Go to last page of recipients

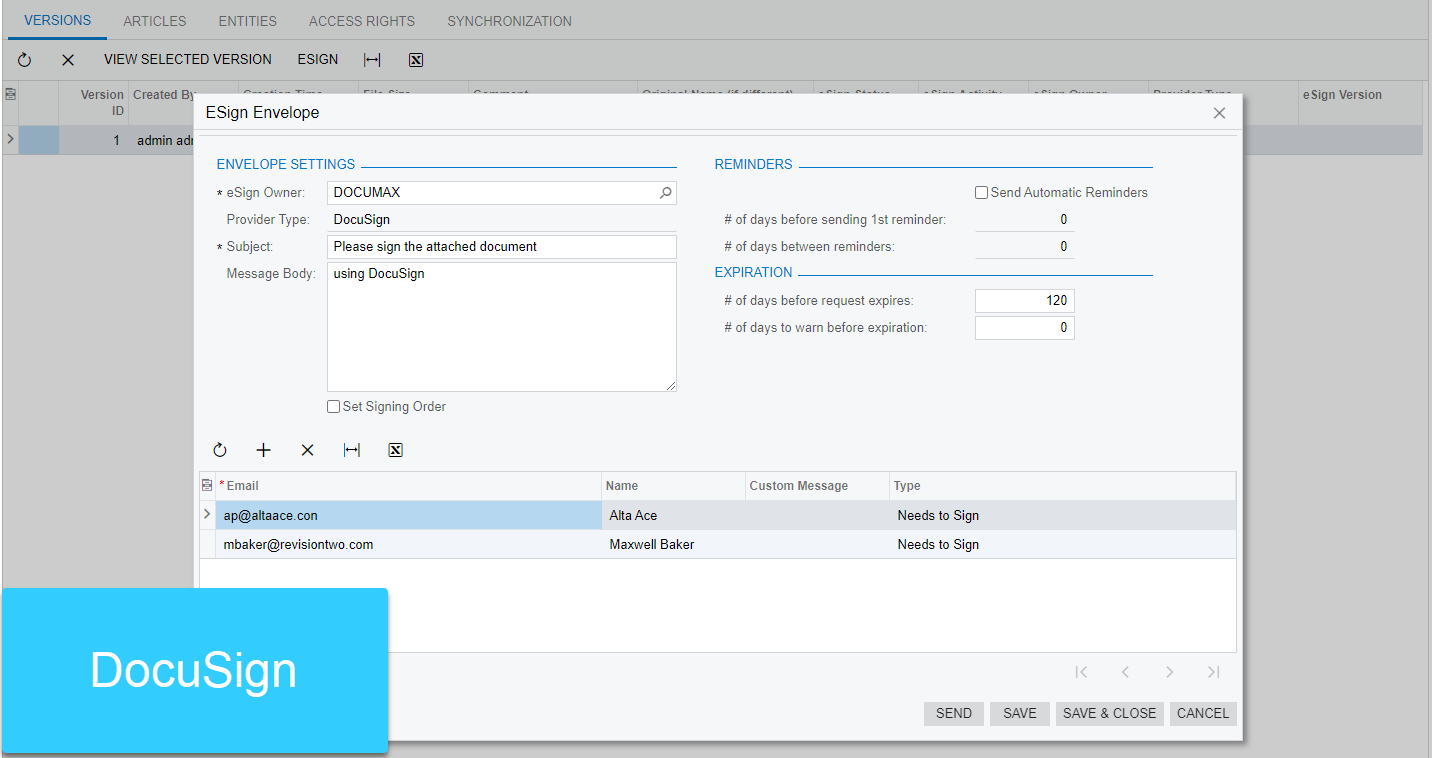click(x=1213, y=672)
